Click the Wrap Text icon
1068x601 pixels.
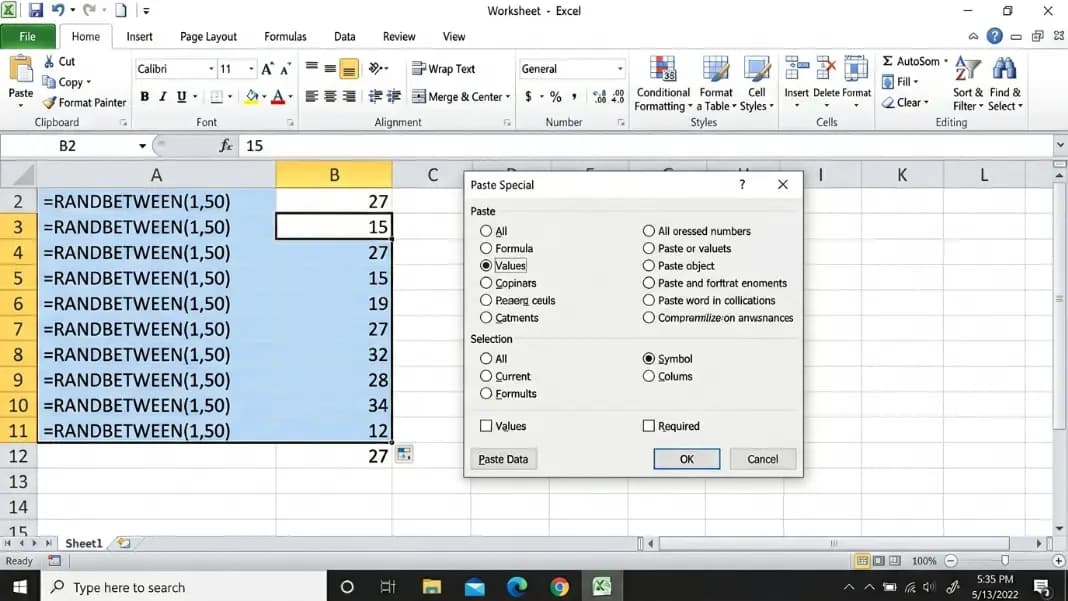(418, 69)
